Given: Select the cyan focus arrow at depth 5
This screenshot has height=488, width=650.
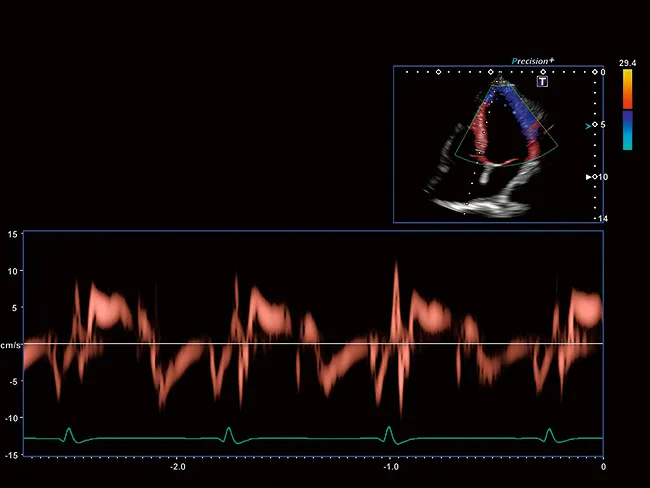Looking at the screenshot, I should pyautogui.click(x=588, y=126).
